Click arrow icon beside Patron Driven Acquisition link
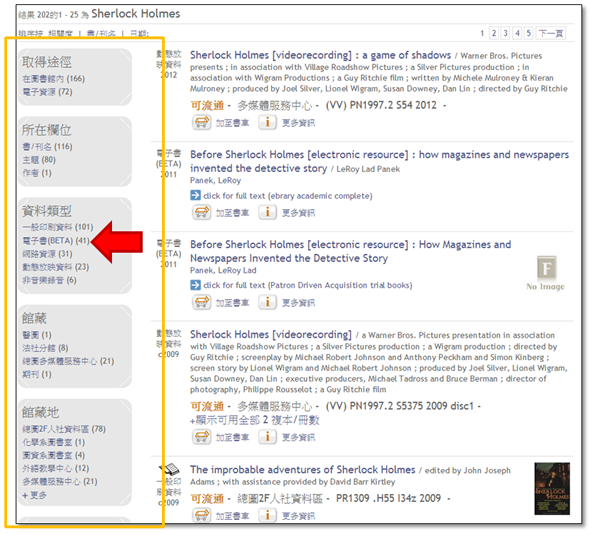Image resolution: width=590 pixels, height=534 pixels. click(195, 285)
